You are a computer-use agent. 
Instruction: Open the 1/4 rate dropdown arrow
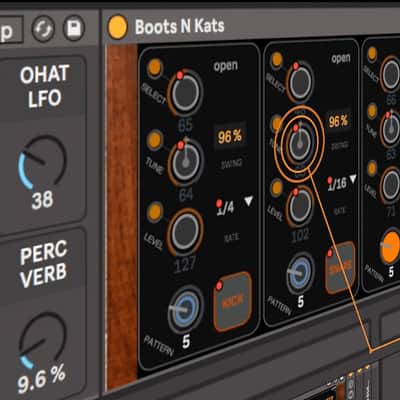249,201
